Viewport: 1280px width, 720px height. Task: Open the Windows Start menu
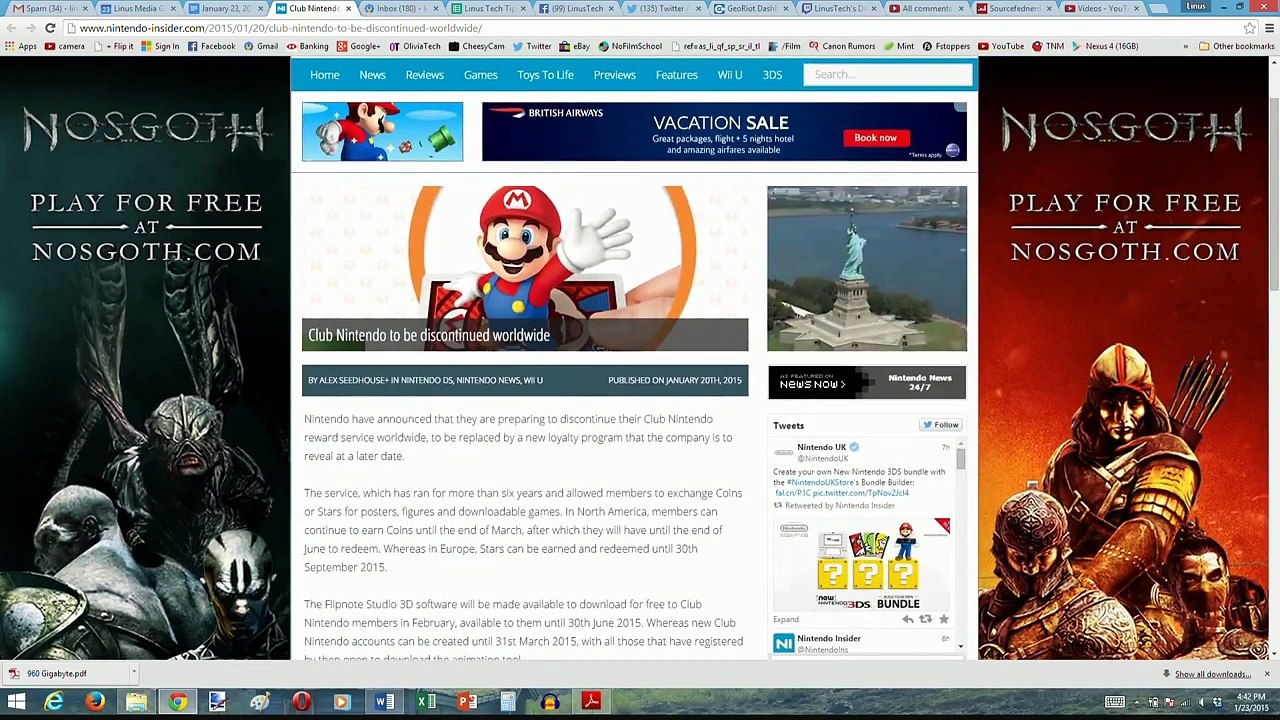pyautogui.click(x=16, y=702)
